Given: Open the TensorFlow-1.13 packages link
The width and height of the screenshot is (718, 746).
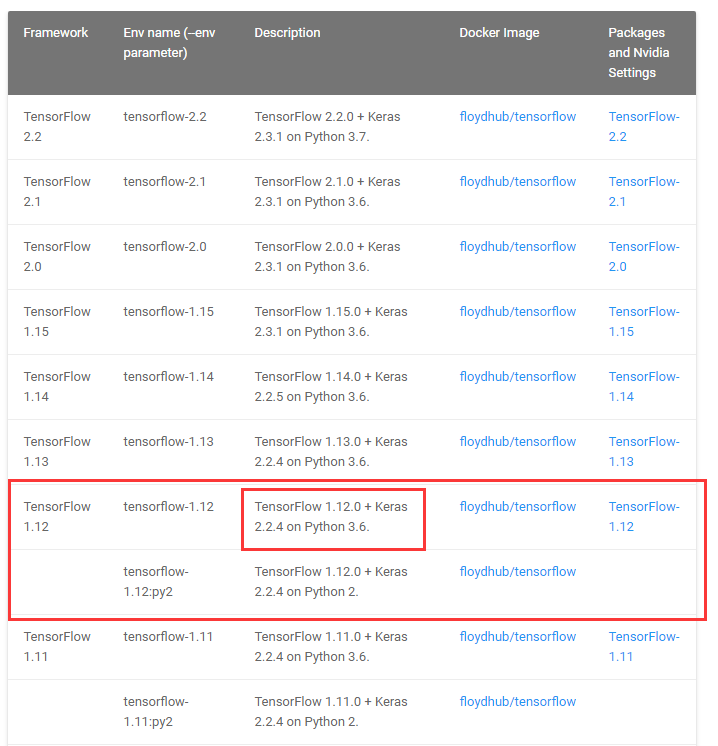Looking at the screenshot, I should (x=644, y=452).
